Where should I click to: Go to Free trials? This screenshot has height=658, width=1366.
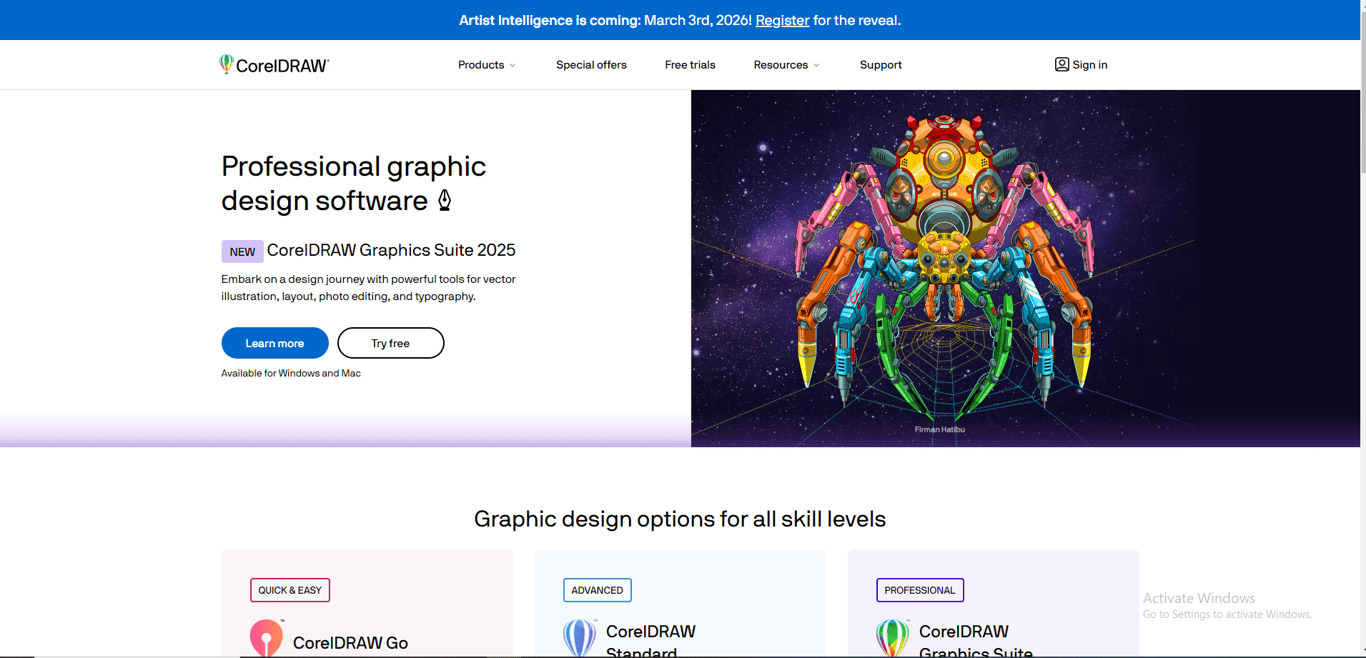[x=690, y=65]
